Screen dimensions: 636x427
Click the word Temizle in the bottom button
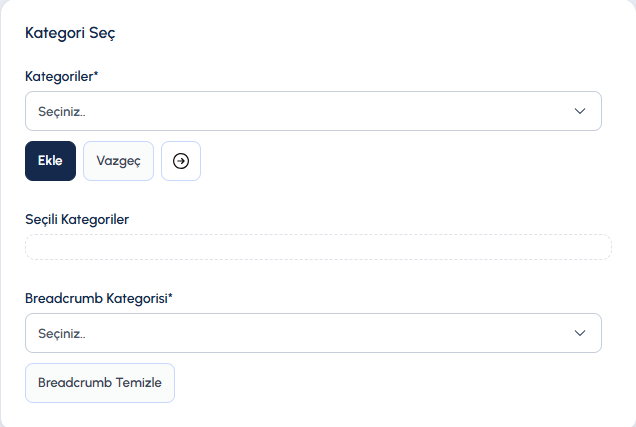(139, 382)
